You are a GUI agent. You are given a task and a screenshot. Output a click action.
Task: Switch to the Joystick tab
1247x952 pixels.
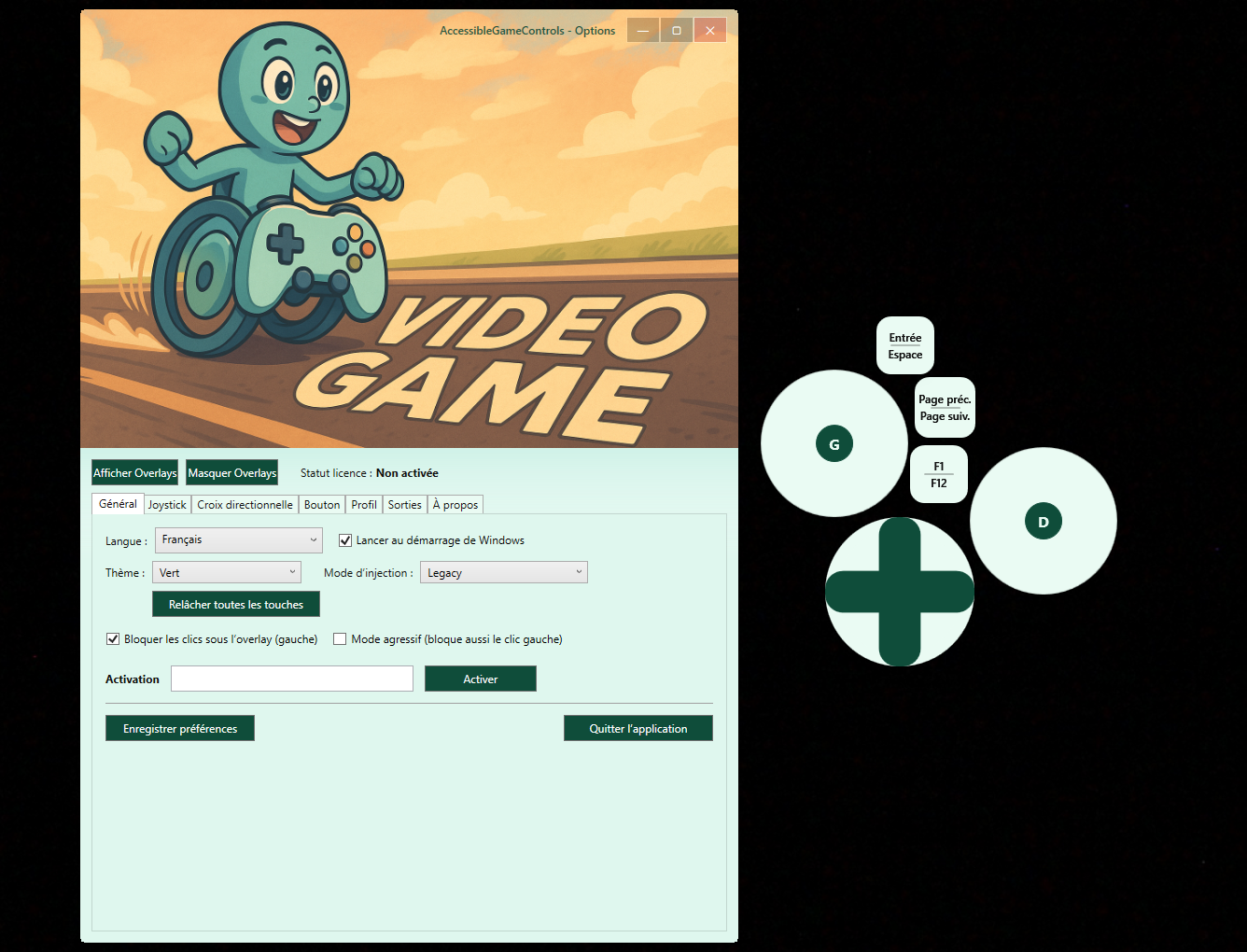[x=167, y=505]
